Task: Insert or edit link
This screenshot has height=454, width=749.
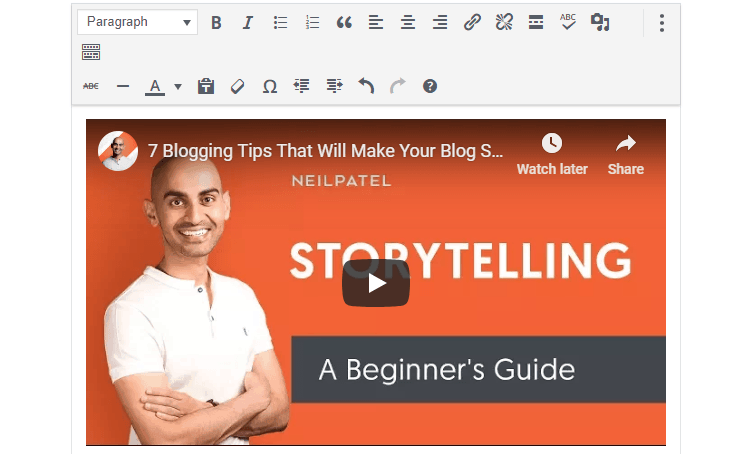Action: (x=472, y=22)
